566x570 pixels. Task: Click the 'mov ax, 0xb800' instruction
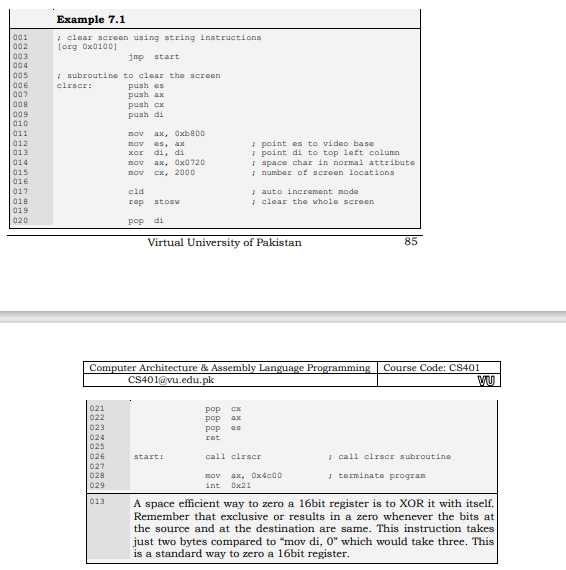(166, 133)
